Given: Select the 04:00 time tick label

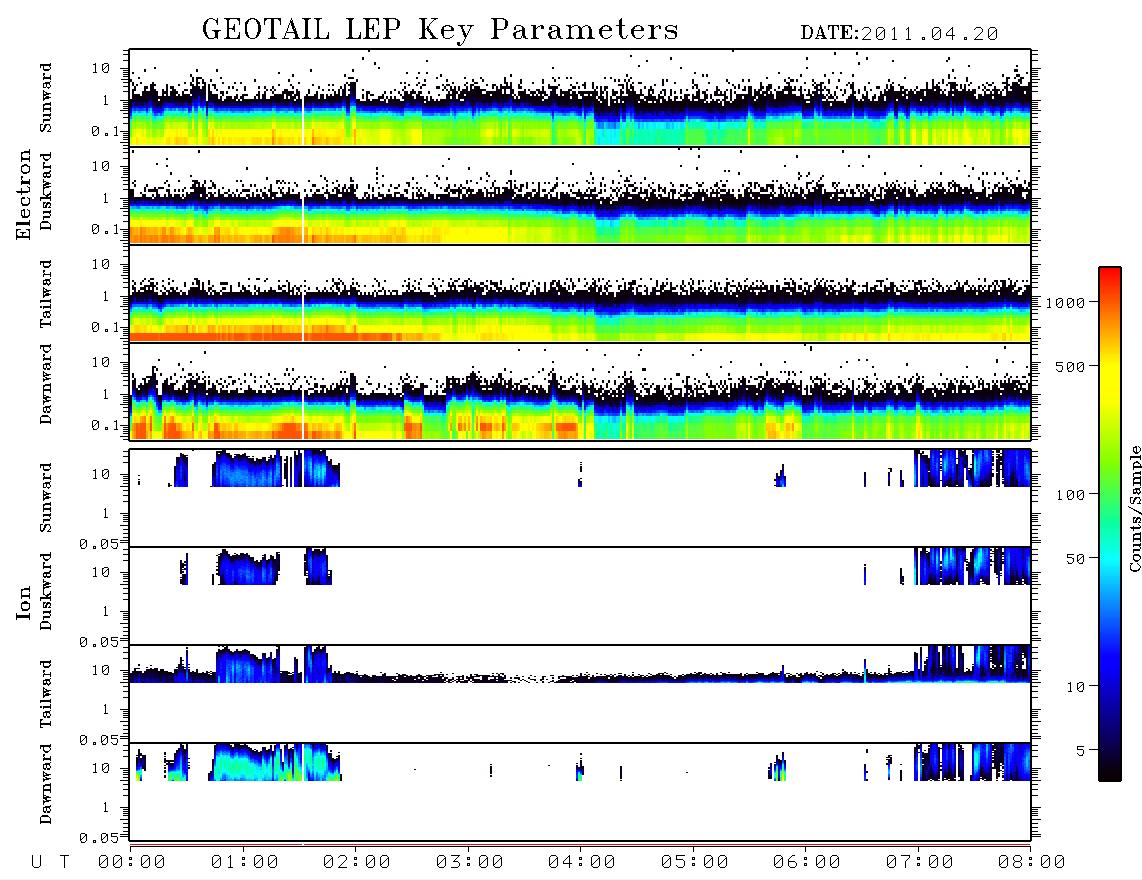Looking at the screenshot, I should pyautogui.click(x=582, y=863).
